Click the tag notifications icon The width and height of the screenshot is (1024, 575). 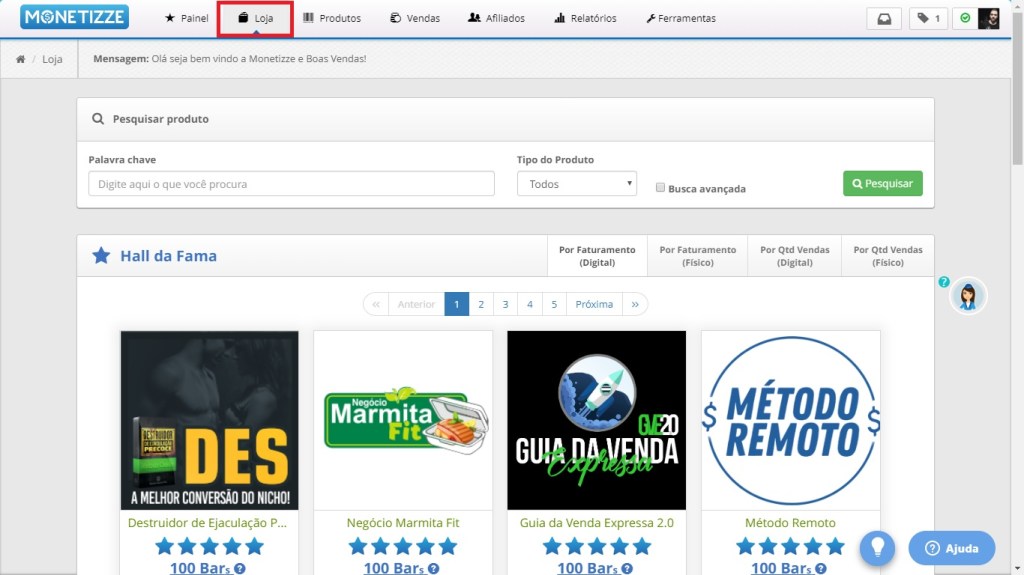click(928, 18)
